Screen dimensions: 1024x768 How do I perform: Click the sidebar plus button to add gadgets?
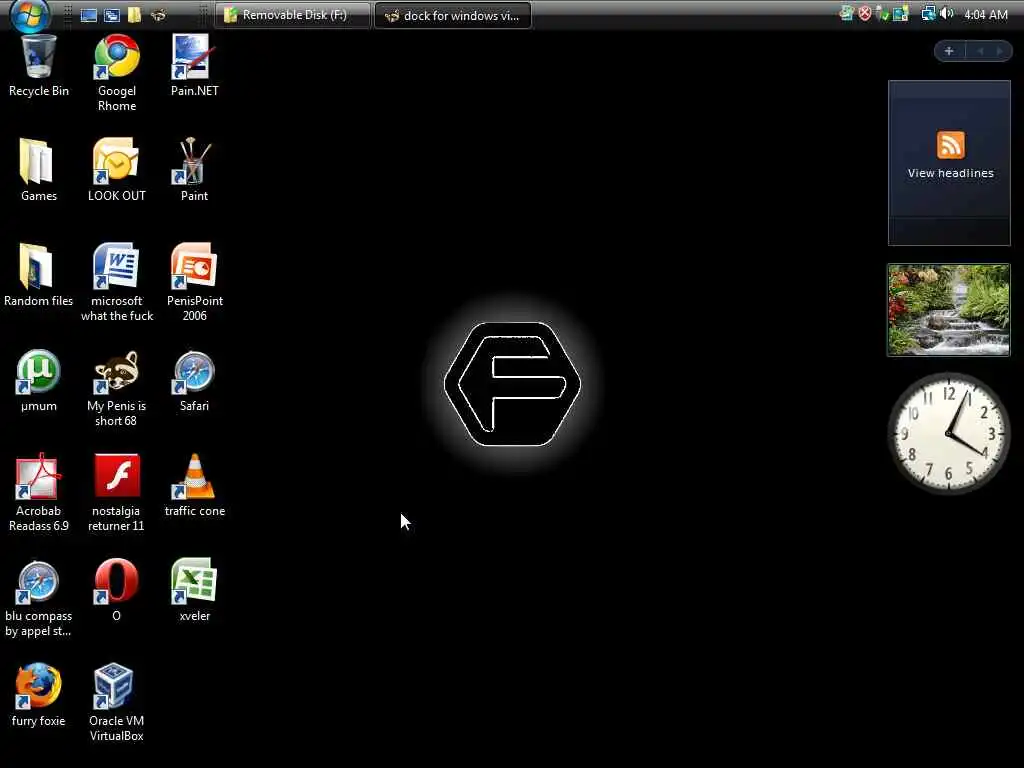click(949, 51)
